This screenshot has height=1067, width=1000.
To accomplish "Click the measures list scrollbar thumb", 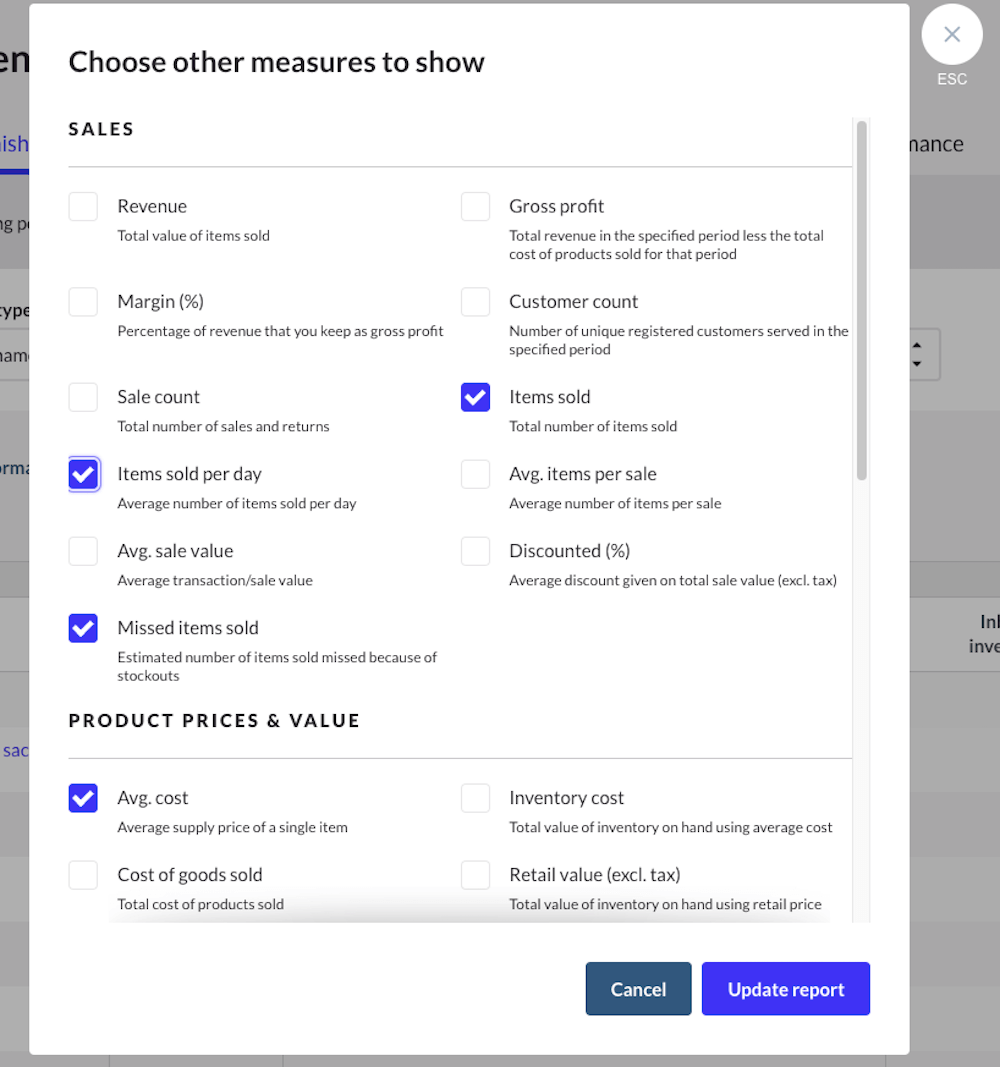I will [861, 301].
